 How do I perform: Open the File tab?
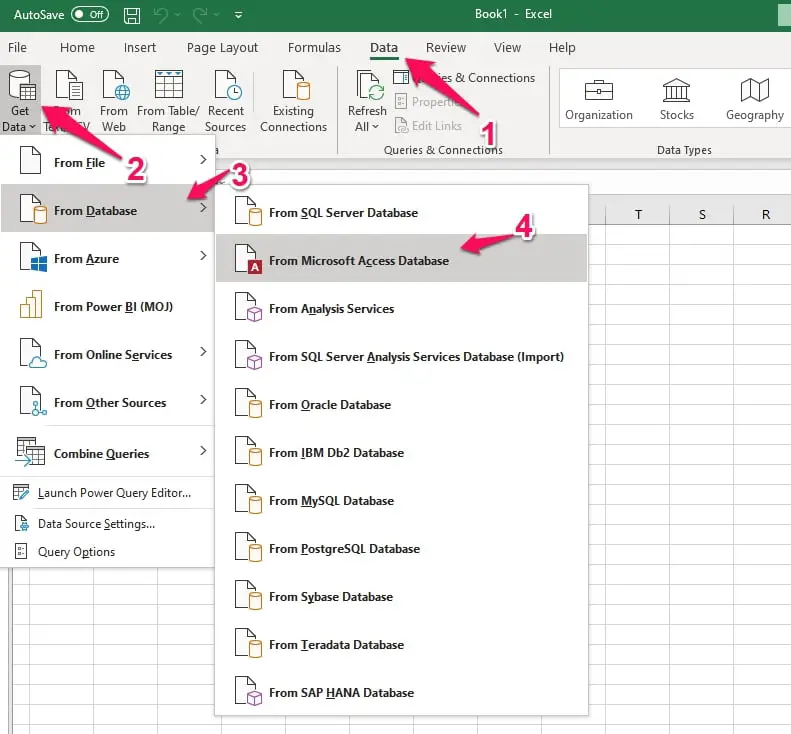coord(17,47)
